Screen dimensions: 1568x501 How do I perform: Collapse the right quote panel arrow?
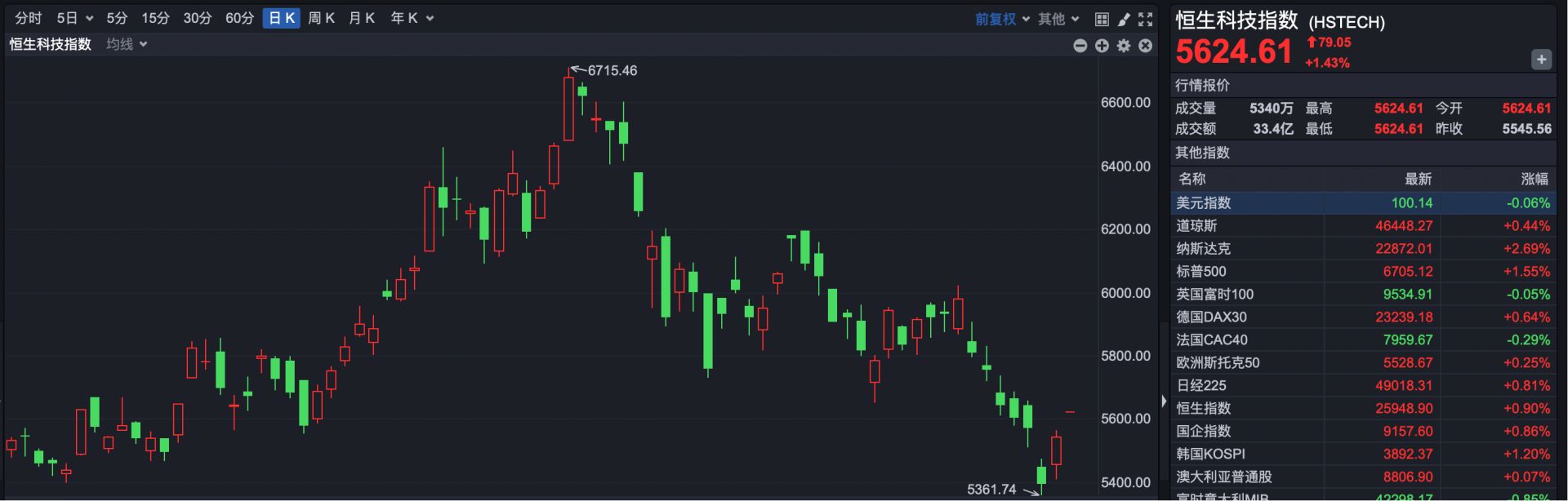coord(1164,401)
